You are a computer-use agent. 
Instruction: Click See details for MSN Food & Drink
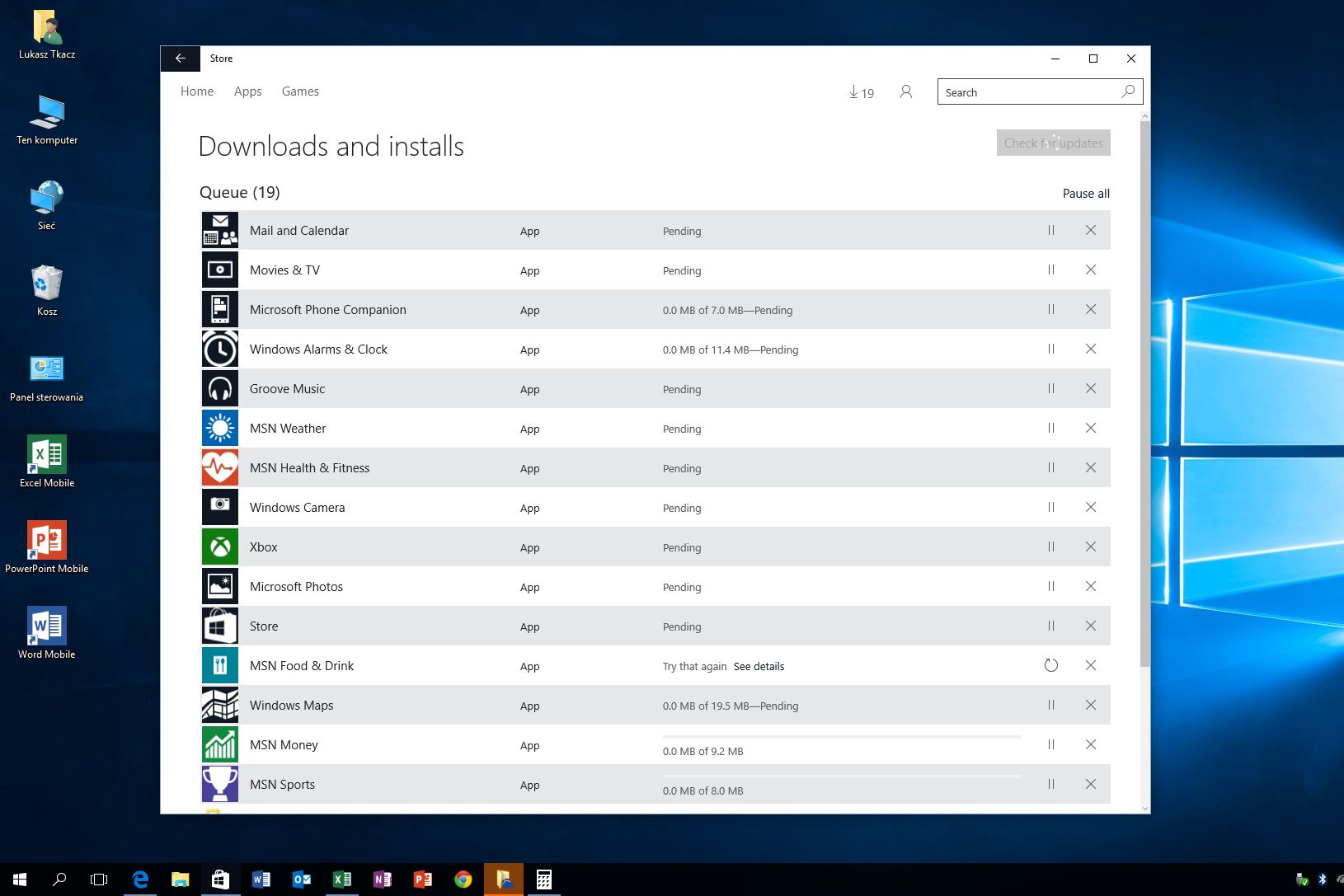pos(759,667)
